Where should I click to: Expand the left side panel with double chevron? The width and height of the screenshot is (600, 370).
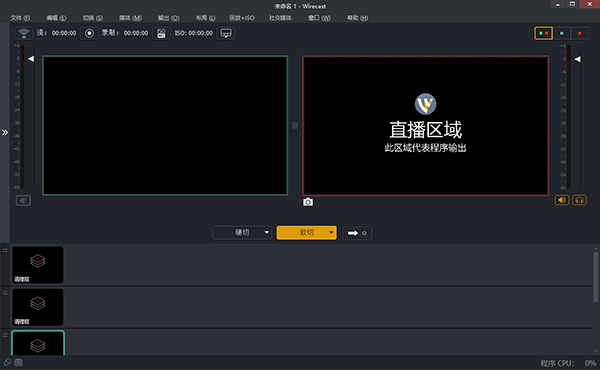pos(5,132)
